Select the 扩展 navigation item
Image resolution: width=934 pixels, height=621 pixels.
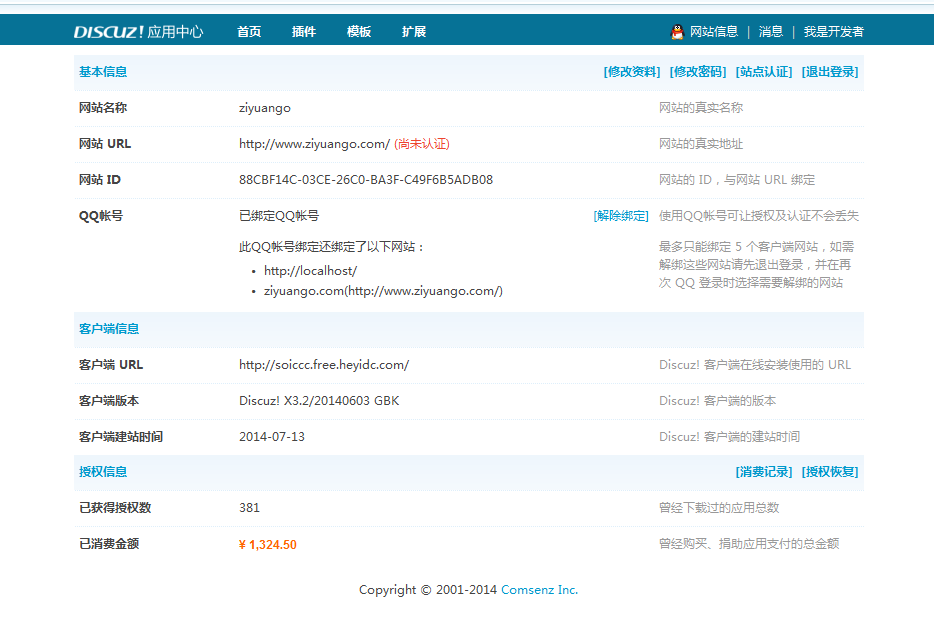coord(414,31)
